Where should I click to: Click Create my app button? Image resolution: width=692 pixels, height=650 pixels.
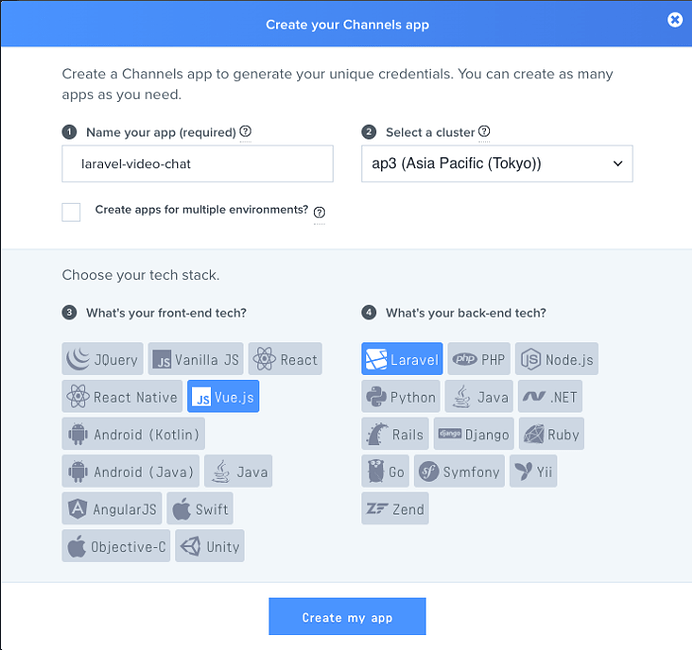coord(347,616)
